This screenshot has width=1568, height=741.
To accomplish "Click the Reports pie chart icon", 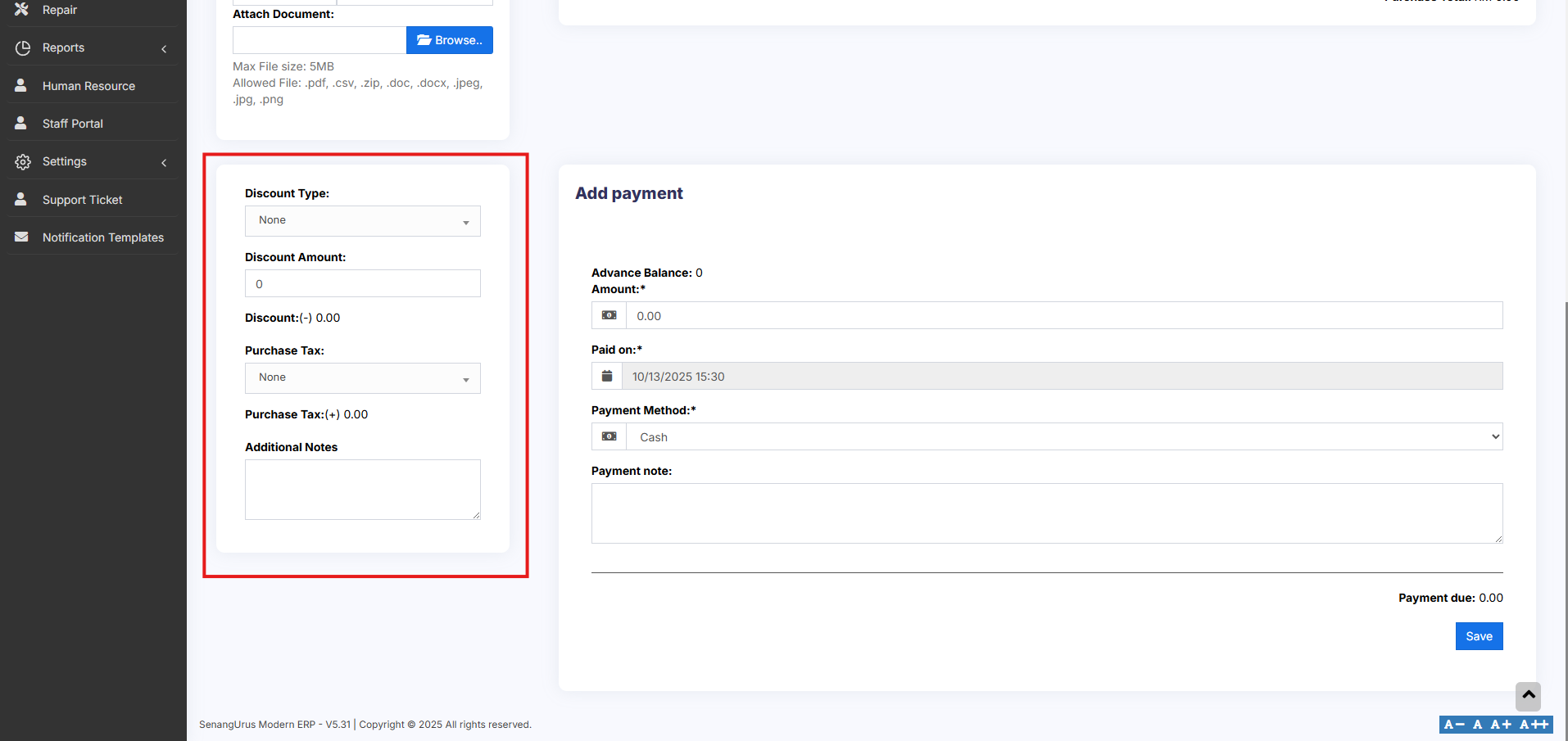I will point(22,47).
